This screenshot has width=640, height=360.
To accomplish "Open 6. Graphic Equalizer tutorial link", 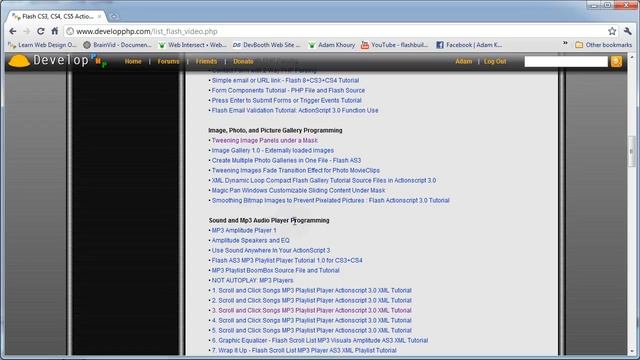I will click(320, 340).
